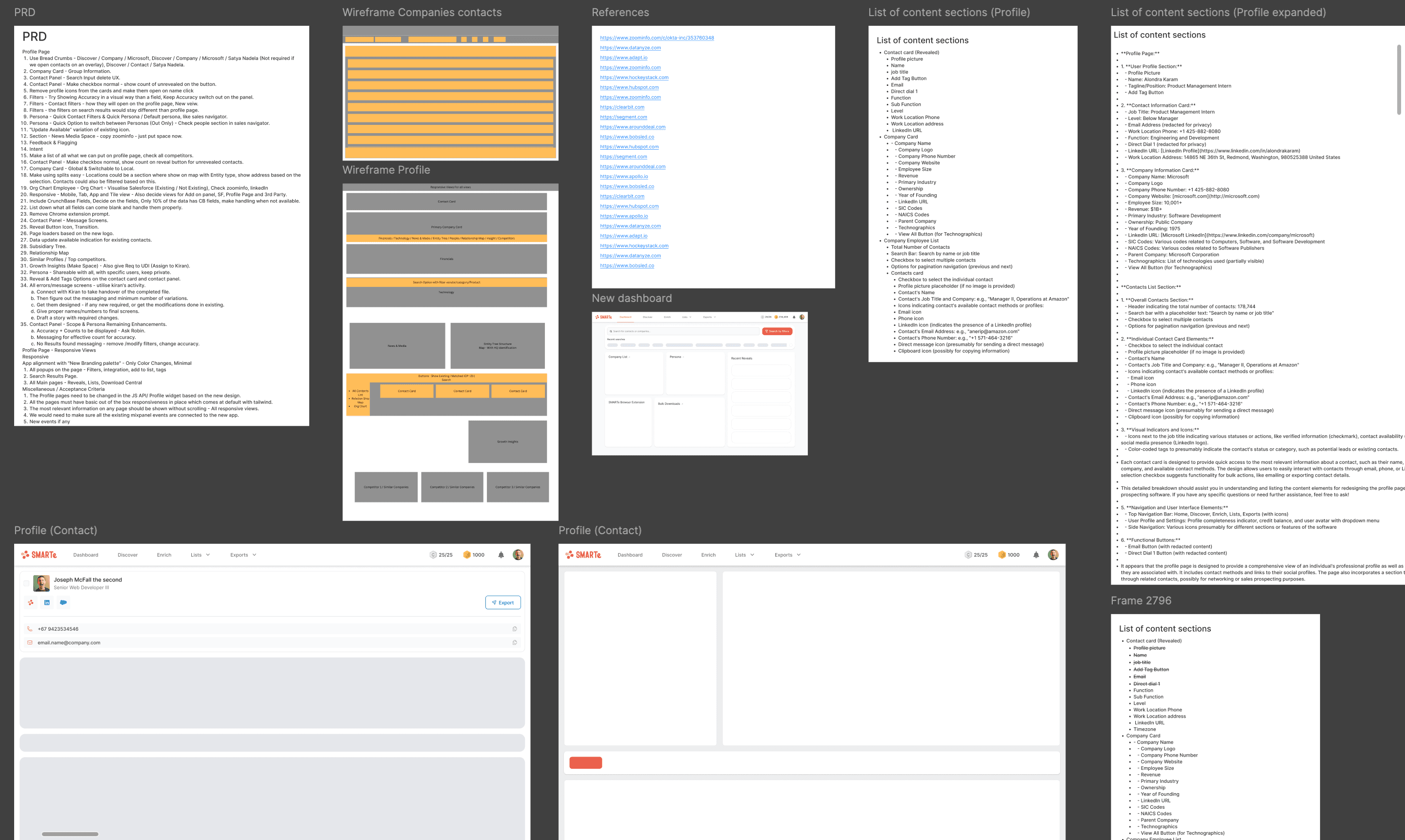Expand Exports dropdown in the empty Profile frame
Screen dimensions: 1405x840
pos(787,555)
